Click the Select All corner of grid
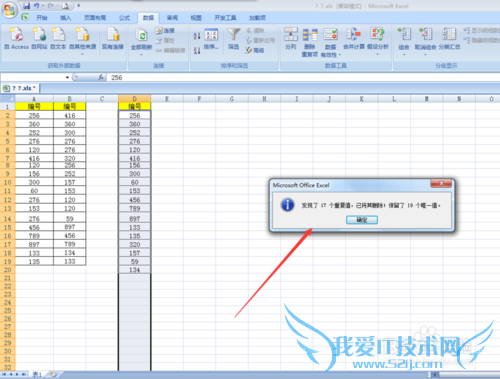The height and width of the screenshot is (379, 500). point(8,99)
